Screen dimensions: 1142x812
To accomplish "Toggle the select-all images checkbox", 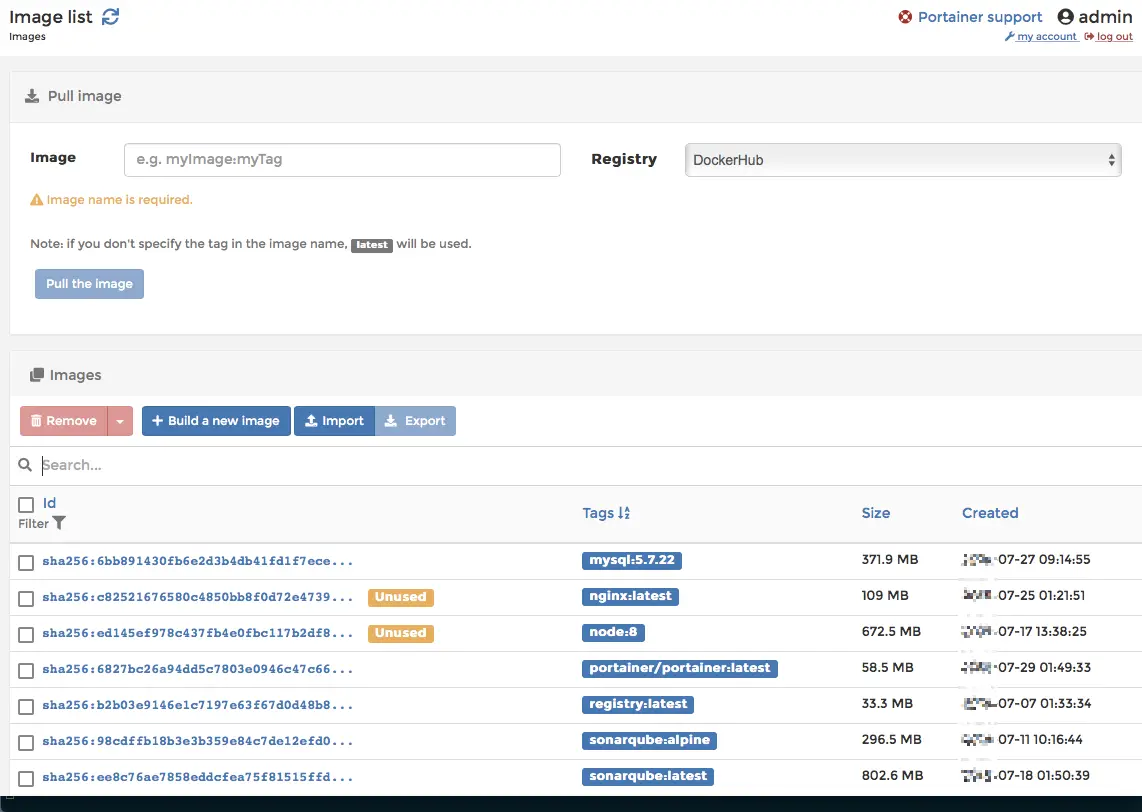I will pos(26,505).
